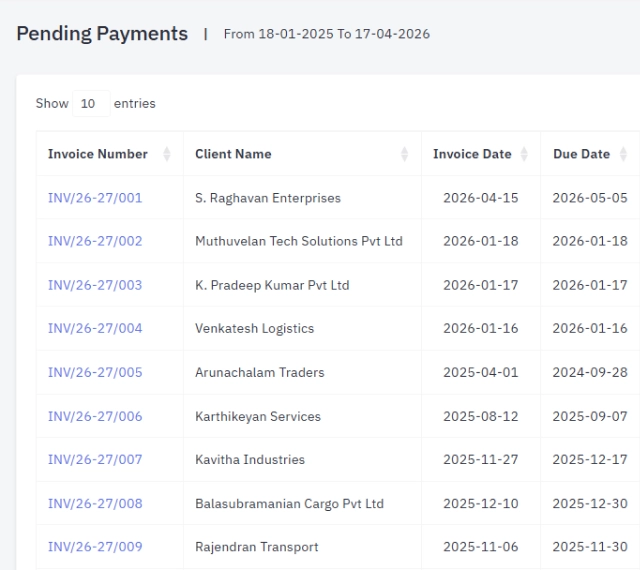Viewport: 640px width, 570px height.
Task: Click the date range From 18-01-2025 To 17-04-2026
Action: click(x=327, y=34)
